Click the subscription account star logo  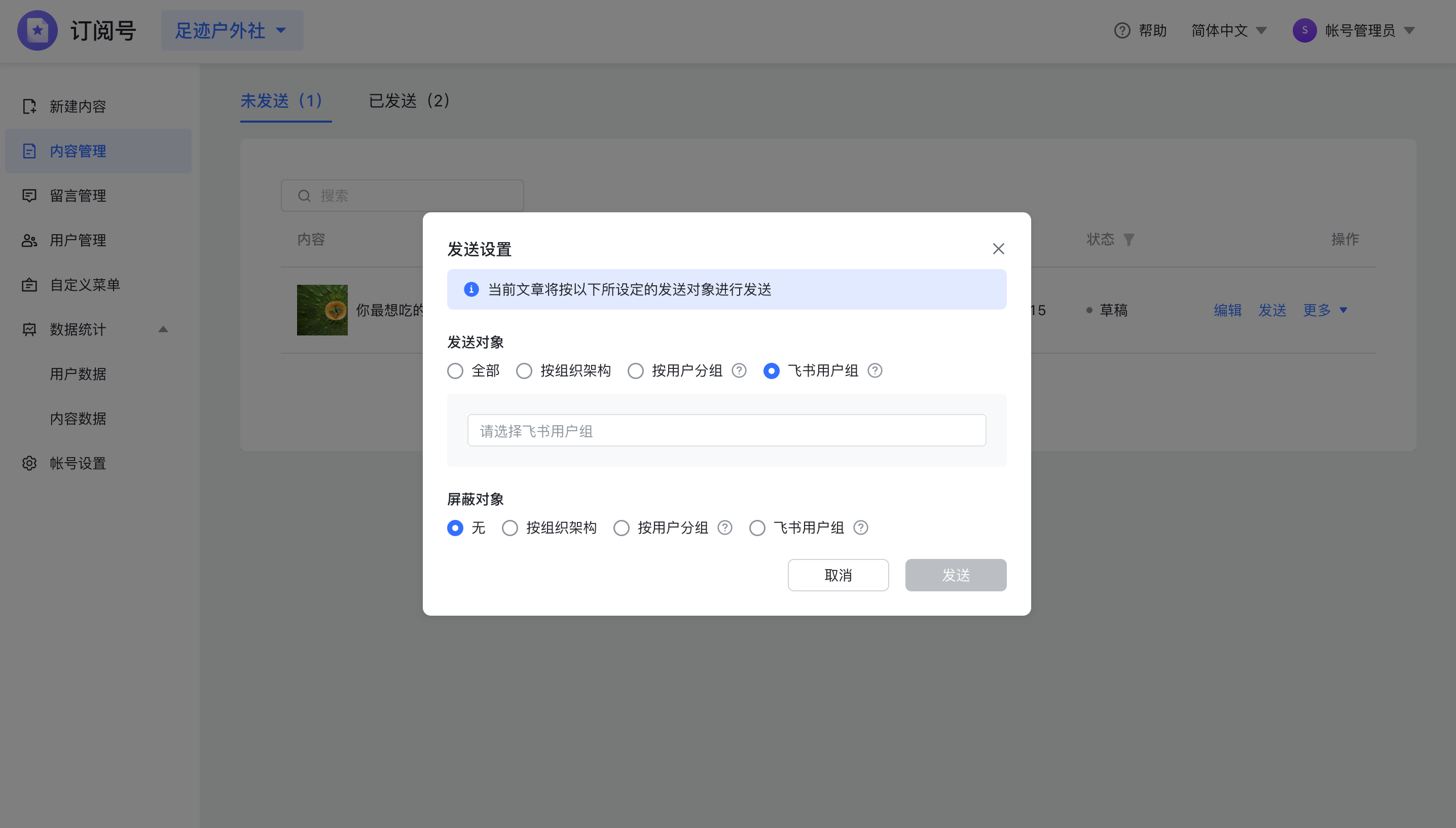[x=38, y=30]
